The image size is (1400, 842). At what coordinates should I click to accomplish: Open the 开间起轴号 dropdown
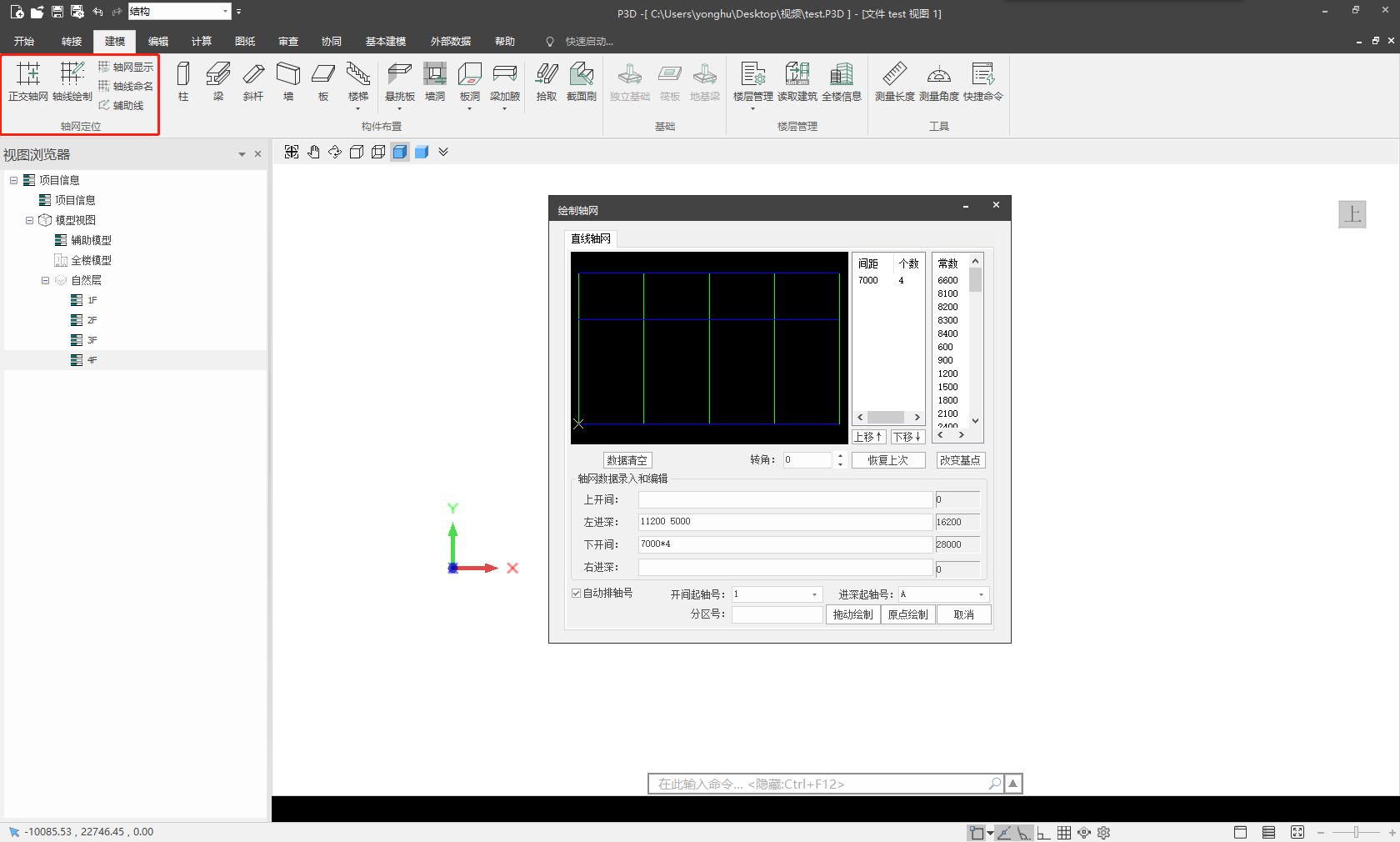[814, 594]
